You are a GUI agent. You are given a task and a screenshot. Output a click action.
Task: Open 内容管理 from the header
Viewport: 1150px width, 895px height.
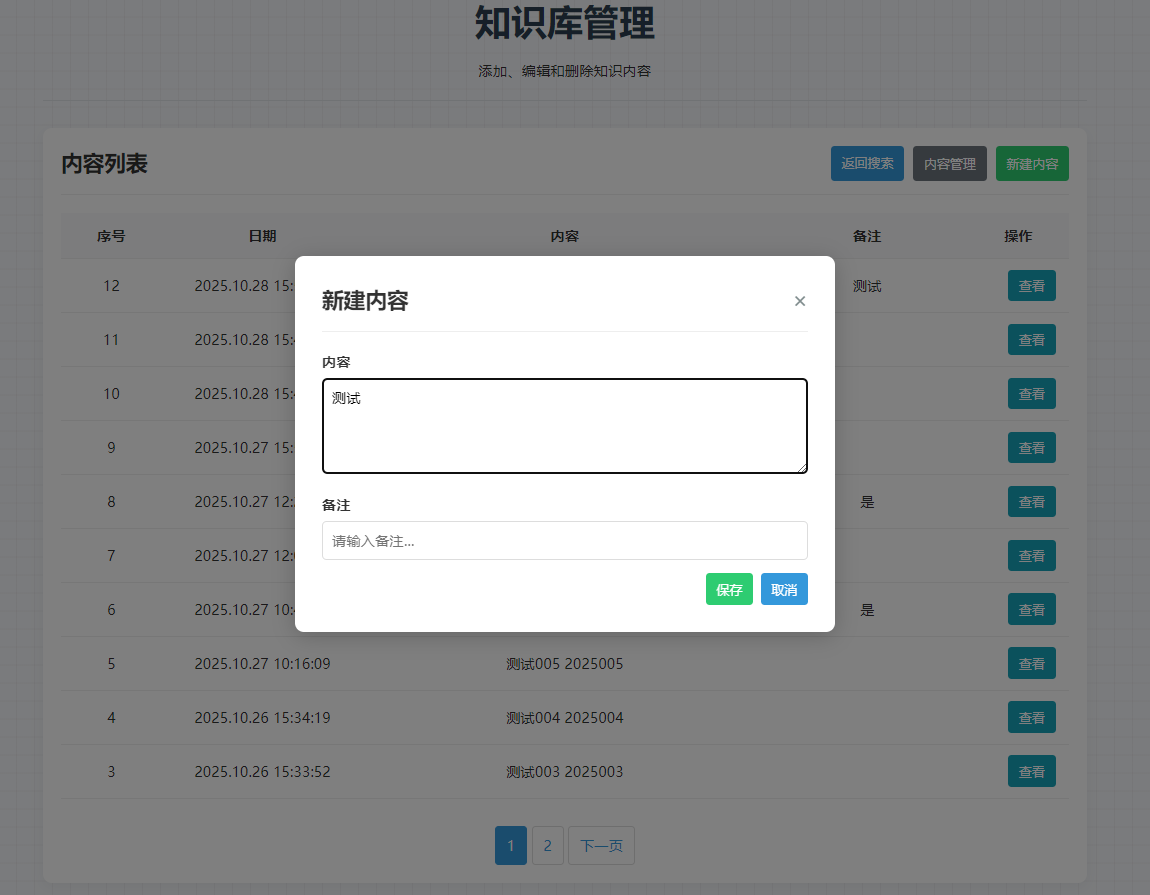coord(949,164)
